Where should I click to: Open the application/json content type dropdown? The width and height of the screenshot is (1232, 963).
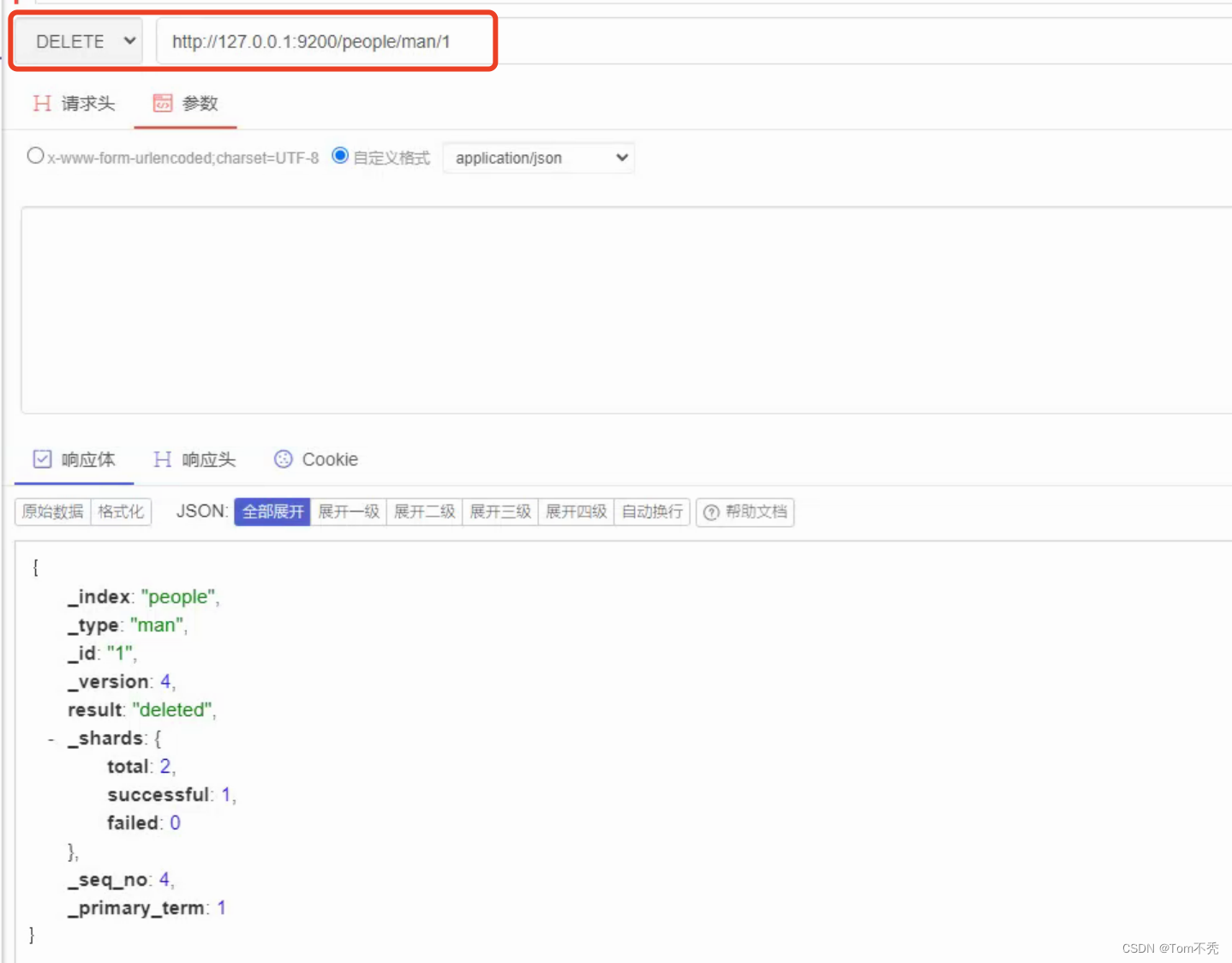point(539,158)
